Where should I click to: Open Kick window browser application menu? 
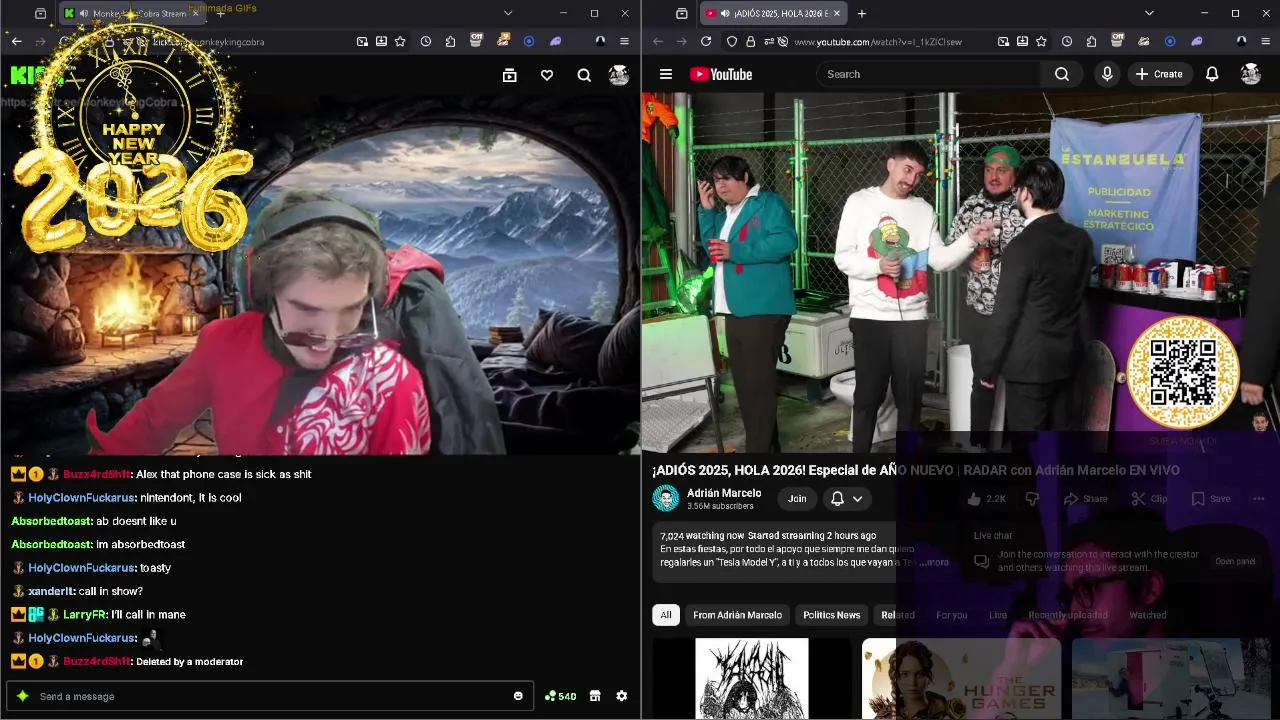[x=624, y=42]
